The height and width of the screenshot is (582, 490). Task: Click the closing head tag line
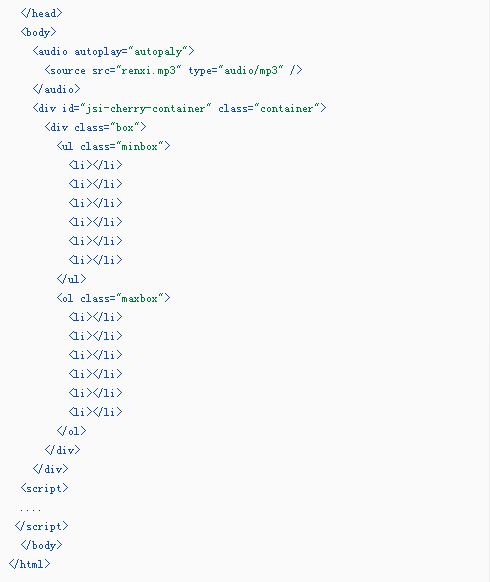(x=41, y=13)
